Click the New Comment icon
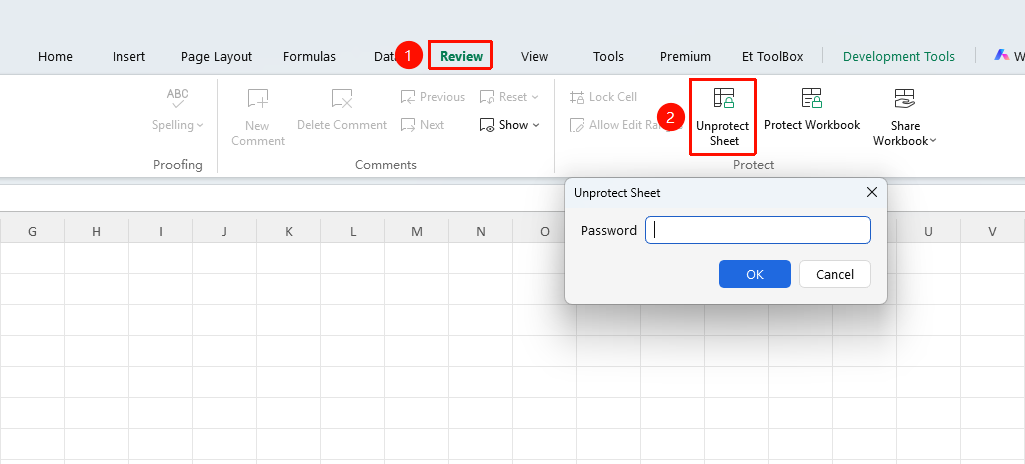1025x464 pixels. tap(258, 99)
